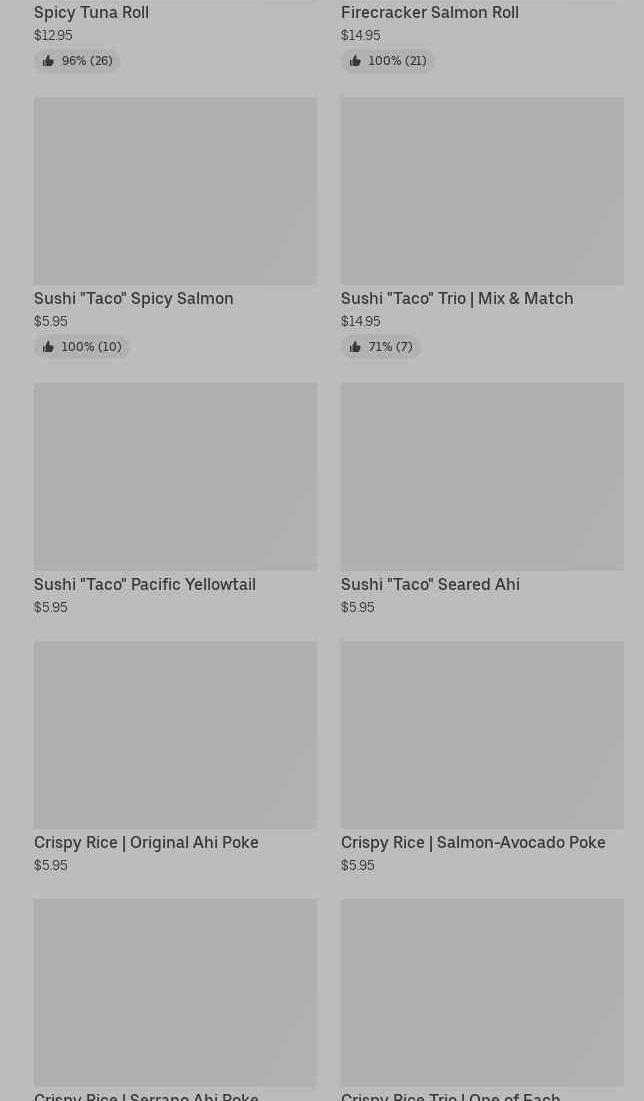Image resolution: width=644 pixels, height=1101 pixels.
Task: Click thumbs-up icon on Sushi Taco Spicy Salmon rating
Action: tap(48, 347)
